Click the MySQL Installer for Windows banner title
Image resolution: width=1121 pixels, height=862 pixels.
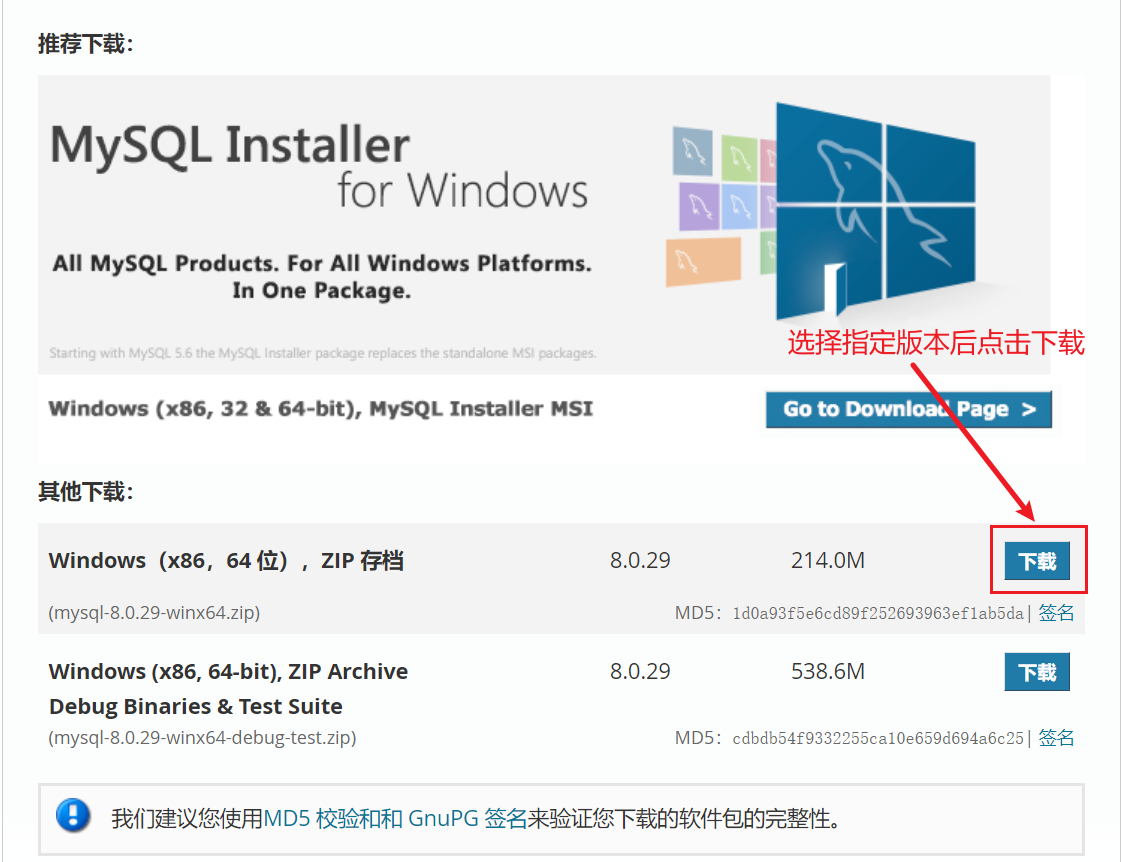point(319,166)
